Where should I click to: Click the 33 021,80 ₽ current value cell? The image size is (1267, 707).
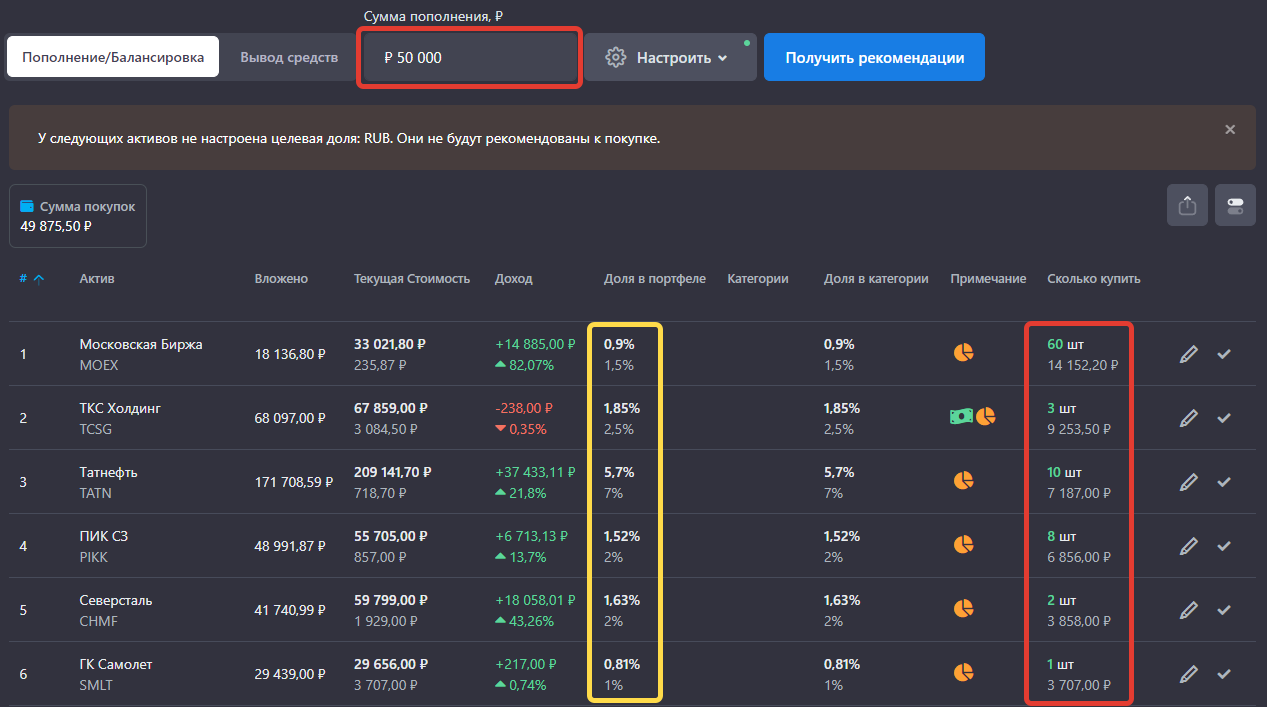(x=390, y=344)
